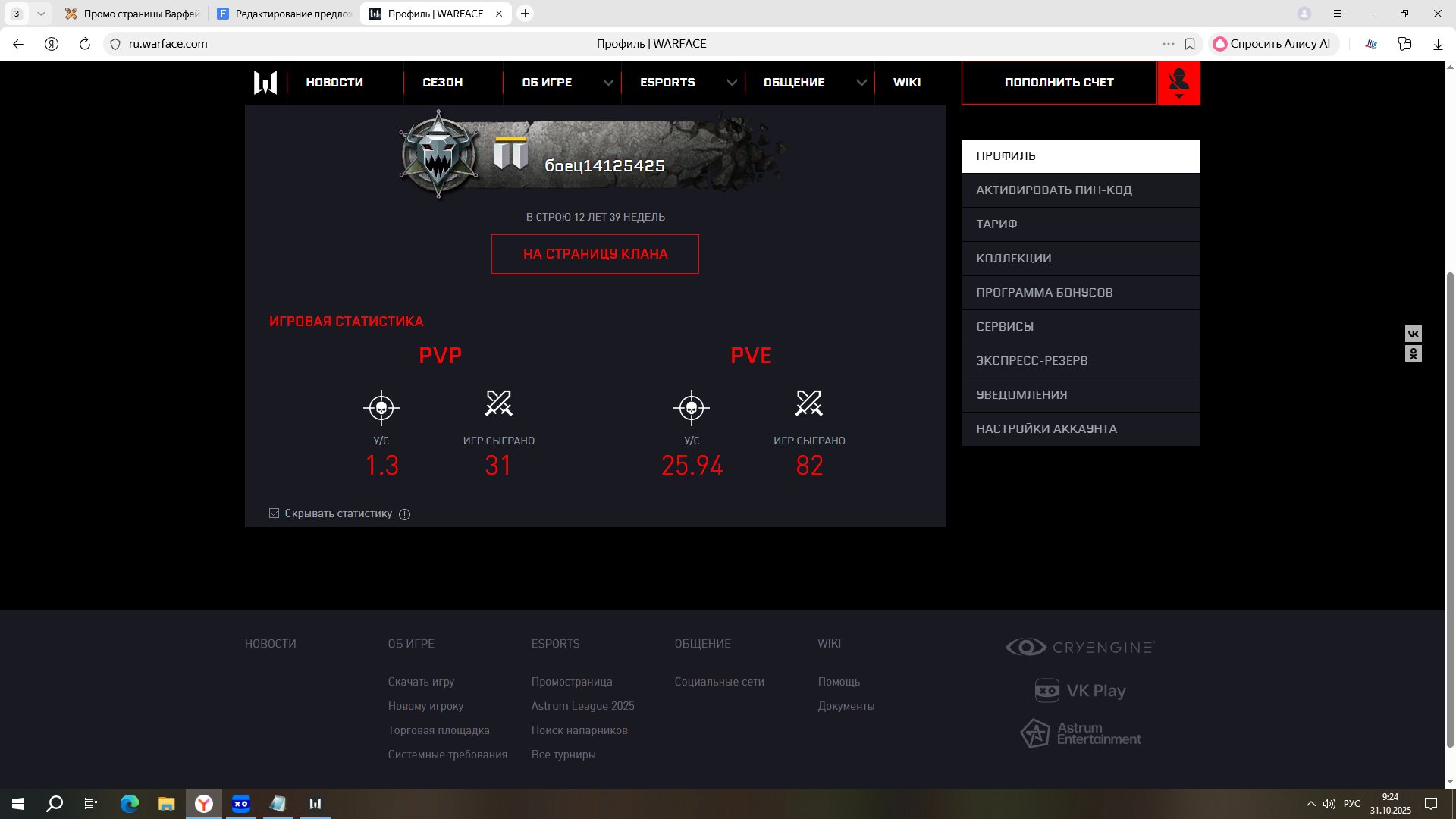Click info icon next to hide statistics

[404, 514]
